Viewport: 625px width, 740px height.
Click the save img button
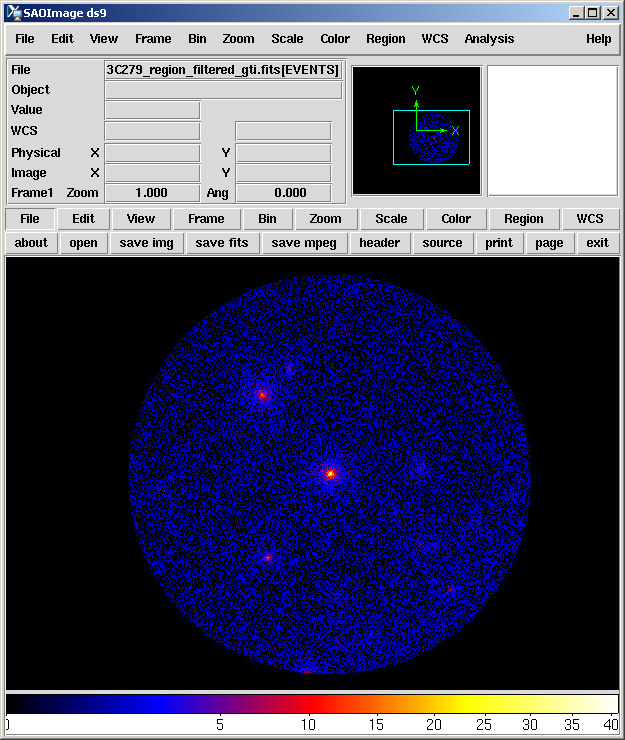(146, 243)
